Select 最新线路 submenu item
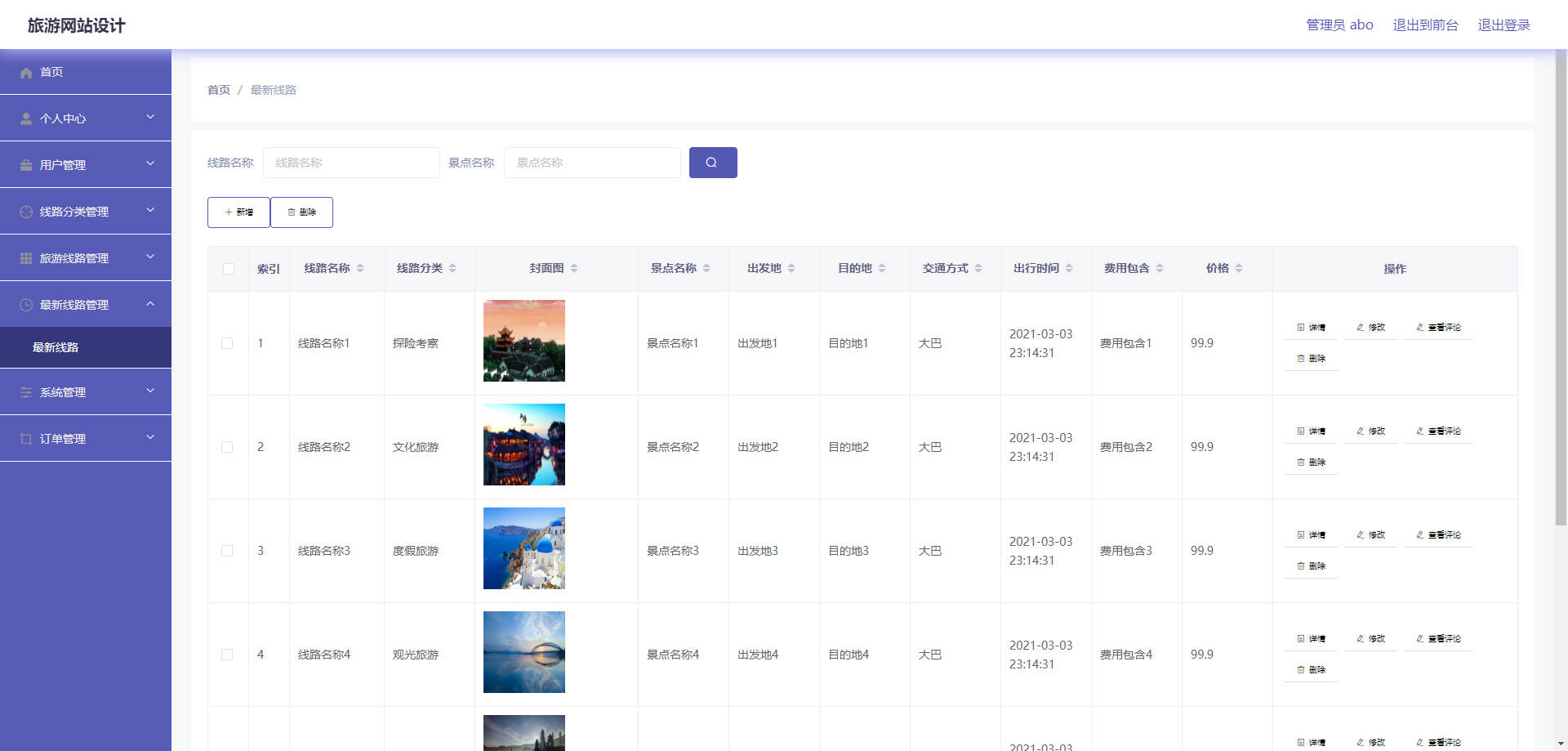 pyautogui.click(x=86, y=347)
